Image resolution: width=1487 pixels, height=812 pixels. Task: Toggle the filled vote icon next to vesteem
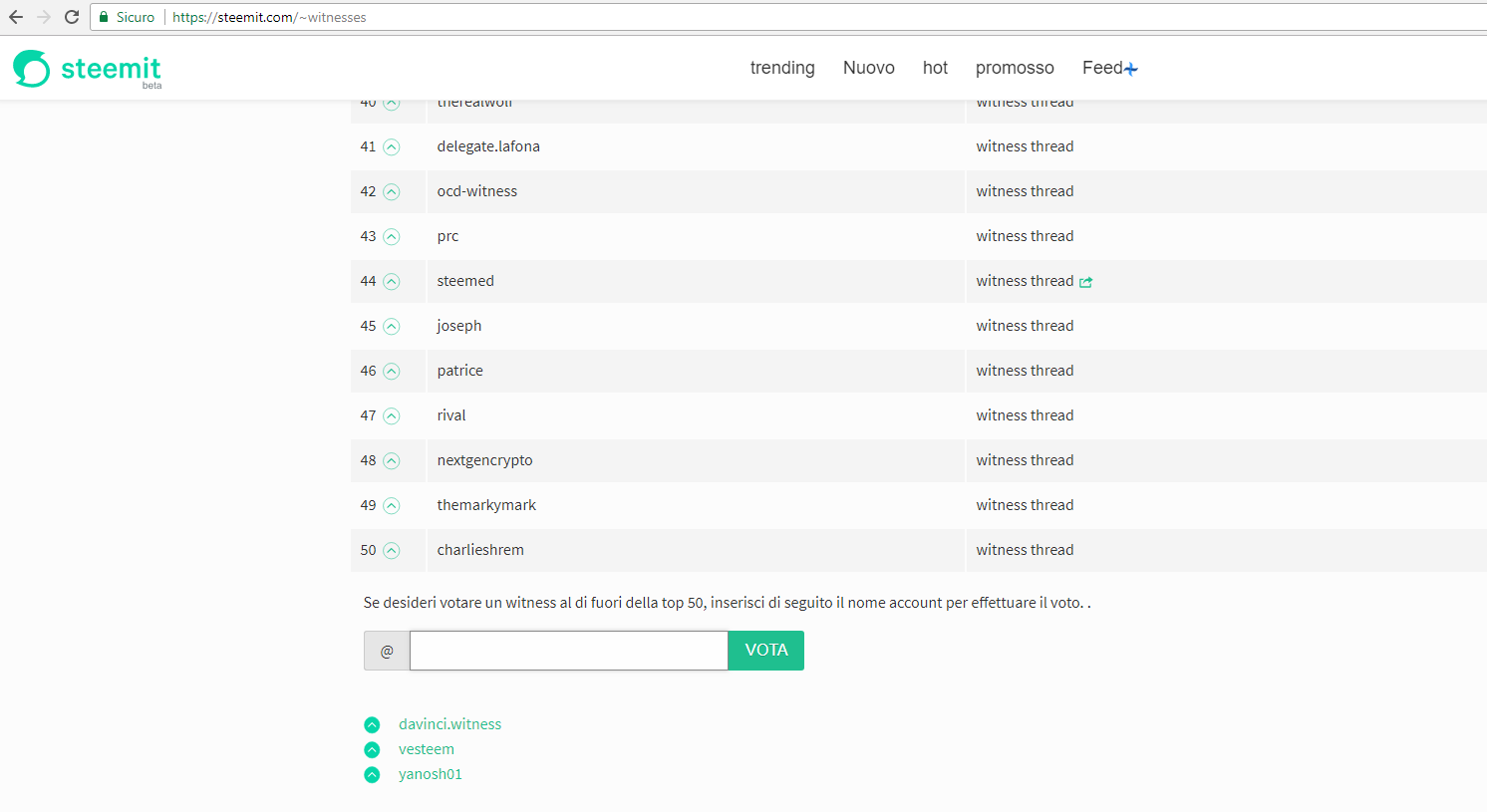click(x=372, y=749)
